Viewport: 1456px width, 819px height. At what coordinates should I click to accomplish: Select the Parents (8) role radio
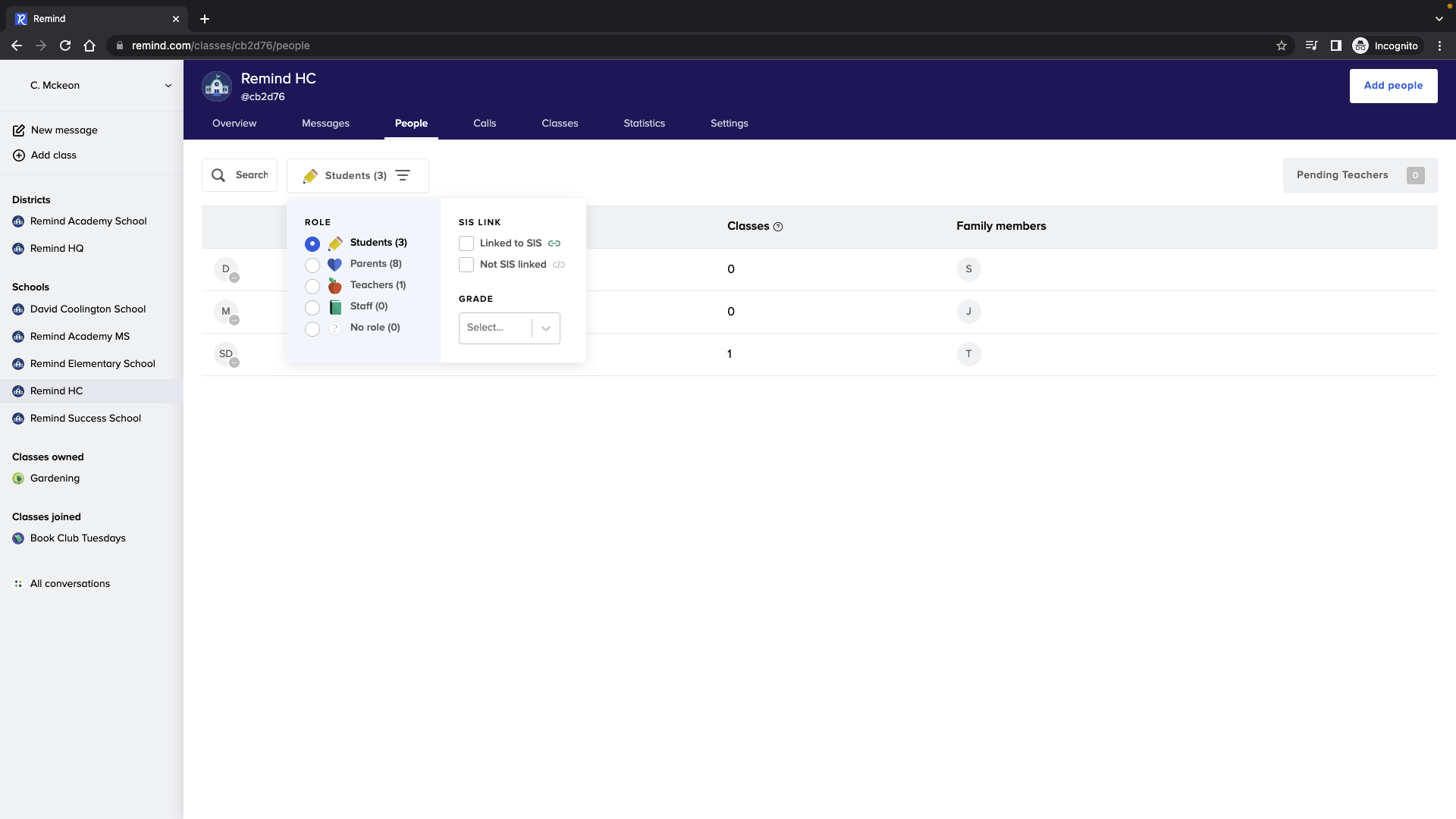pyautogui.click(x=312, y=265)
